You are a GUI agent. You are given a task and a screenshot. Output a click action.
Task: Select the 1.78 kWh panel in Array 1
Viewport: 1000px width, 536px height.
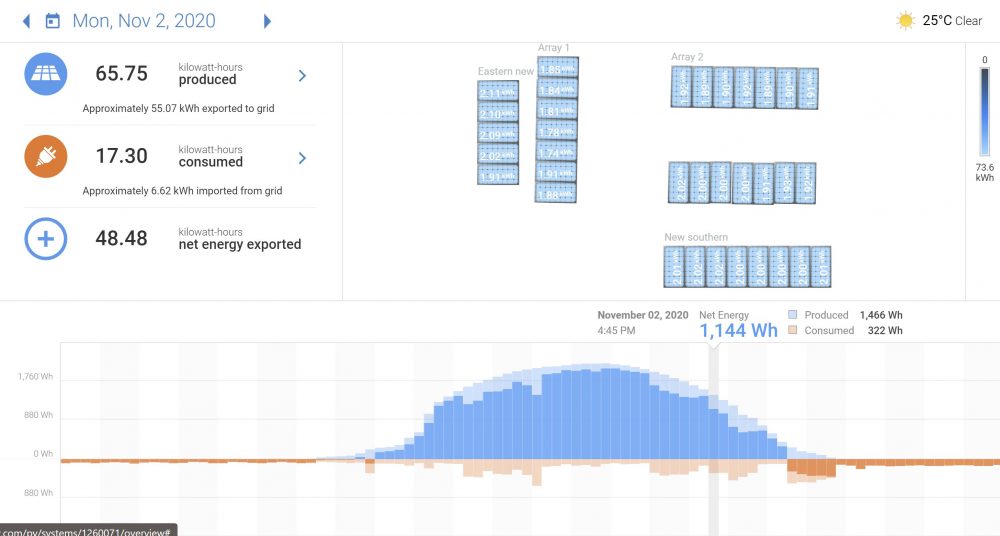pos(557,131)
